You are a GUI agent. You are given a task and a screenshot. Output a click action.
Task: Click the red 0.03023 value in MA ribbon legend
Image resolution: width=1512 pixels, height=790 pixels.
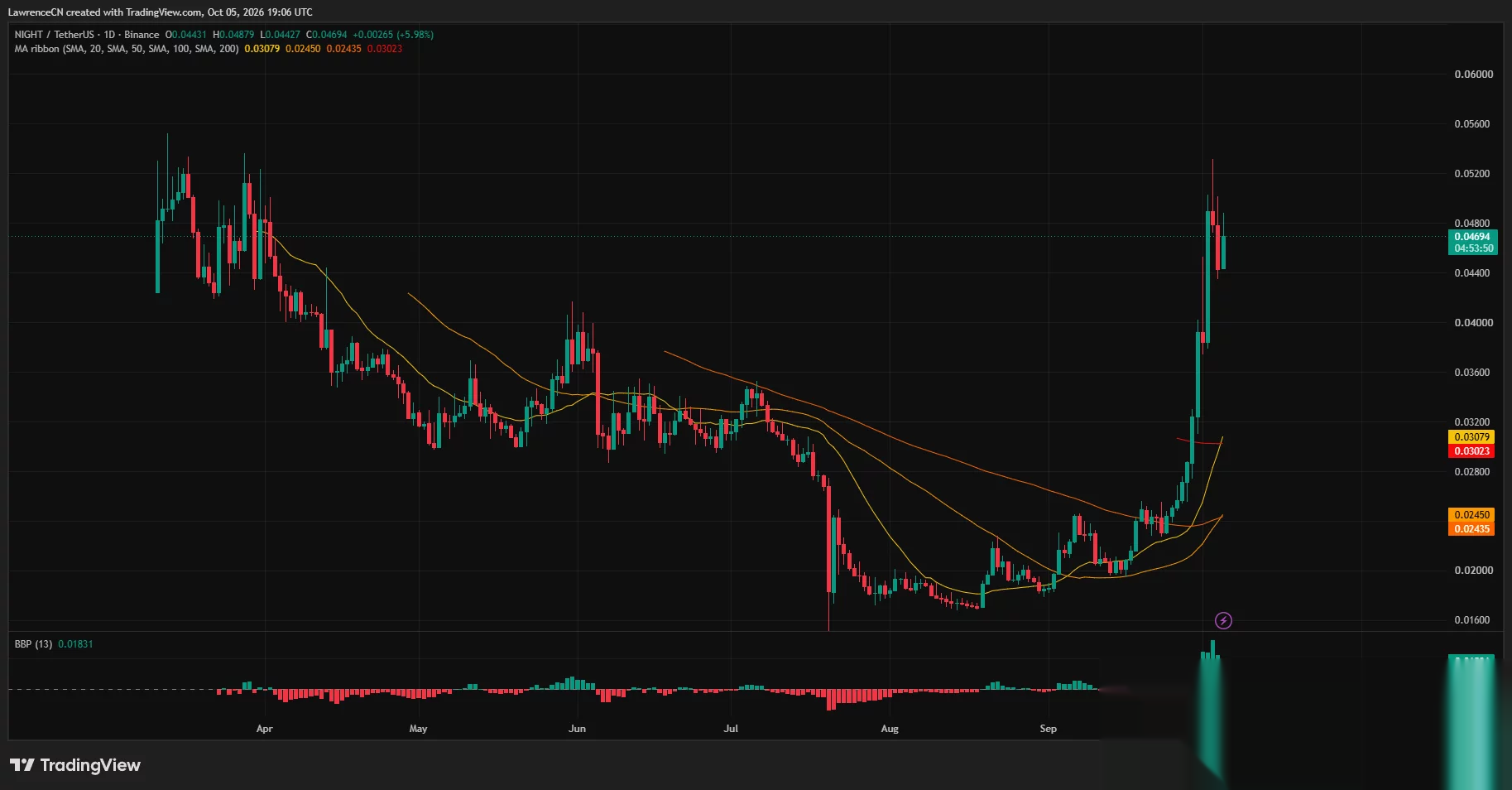tap(385, 49)
